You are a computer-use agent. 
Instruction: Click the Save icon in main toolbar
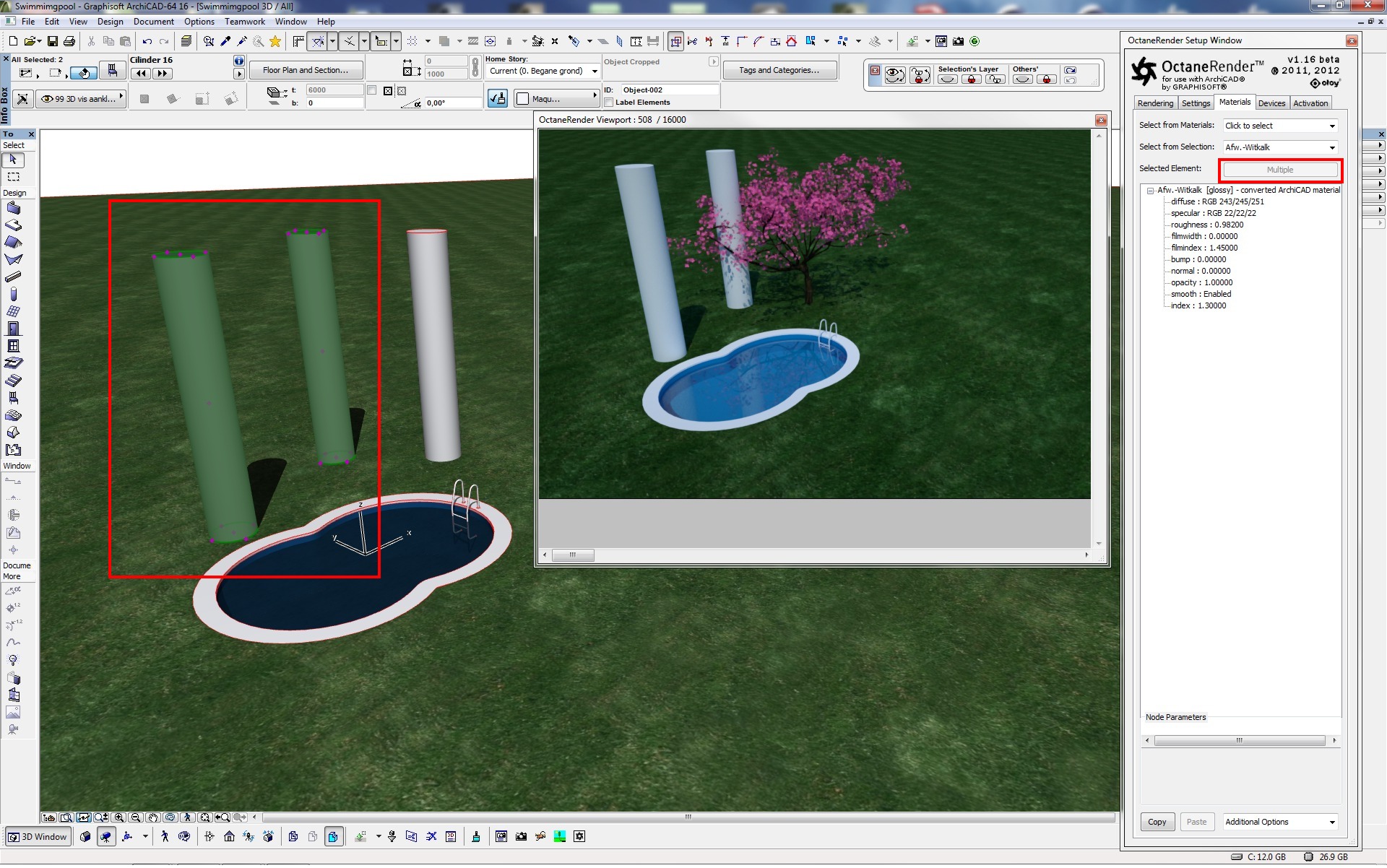coord(53,41)
